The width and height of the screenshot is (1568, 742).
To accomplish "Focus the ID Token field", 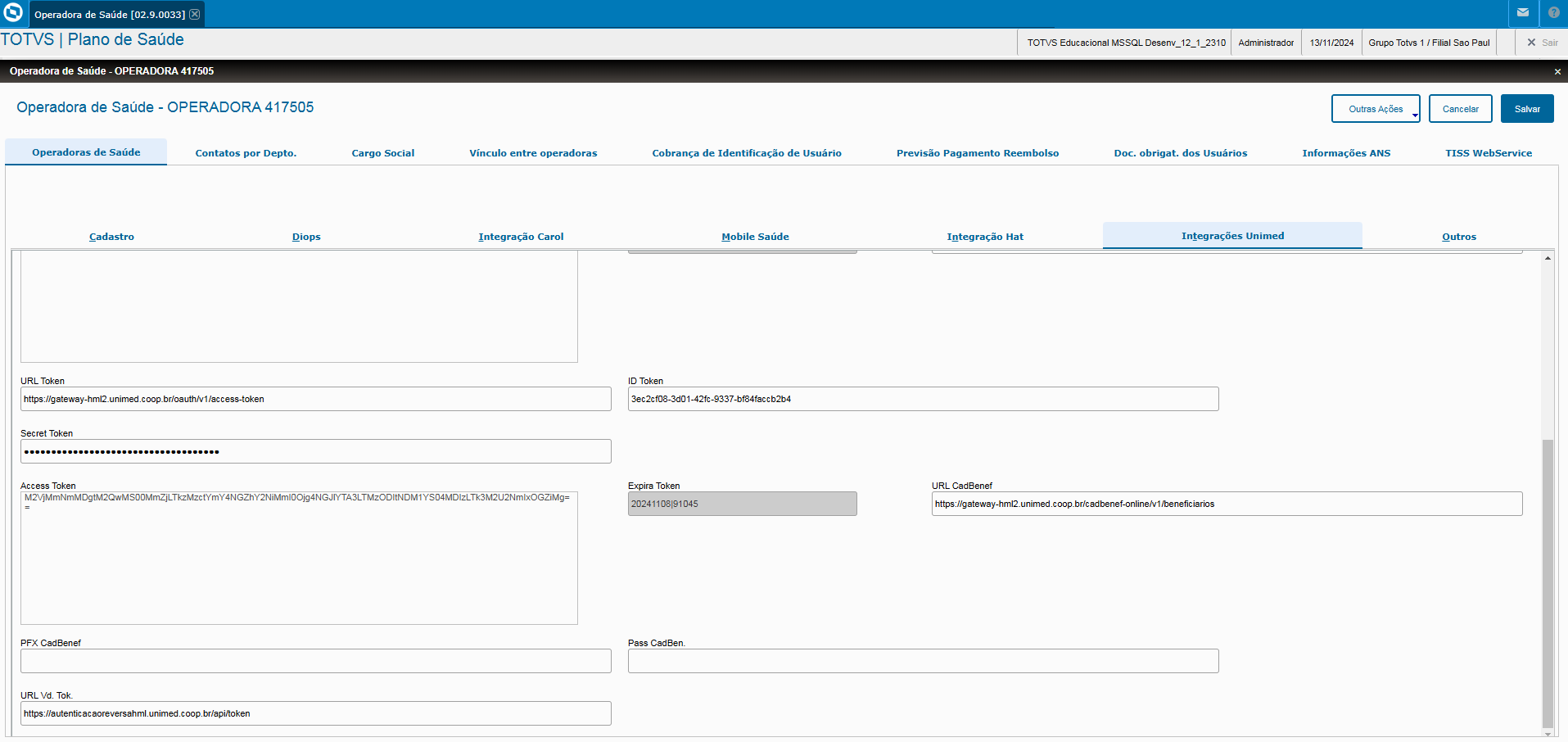I will click(924, 399).
